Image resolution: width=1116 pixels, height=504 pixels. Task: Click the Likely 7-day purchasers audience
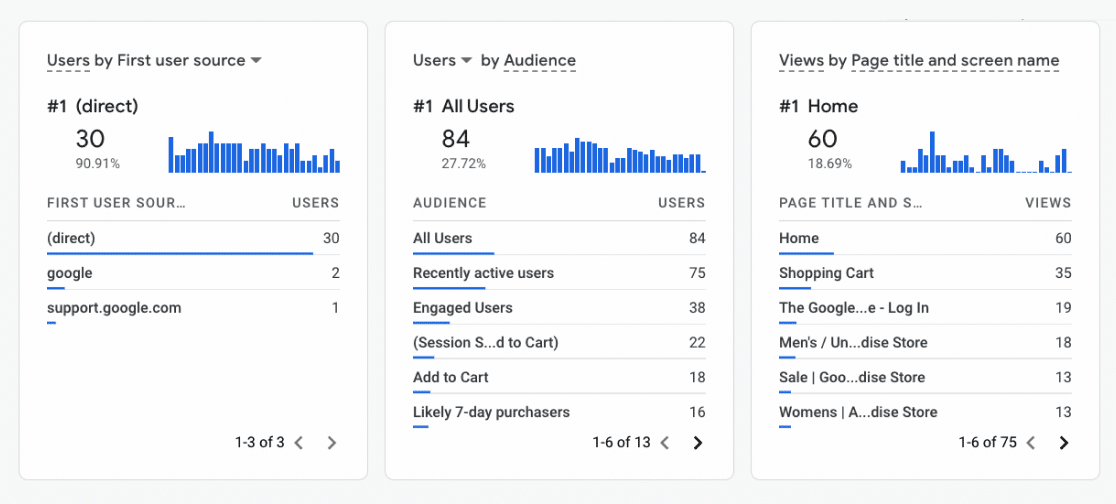[x=491, y=412]
